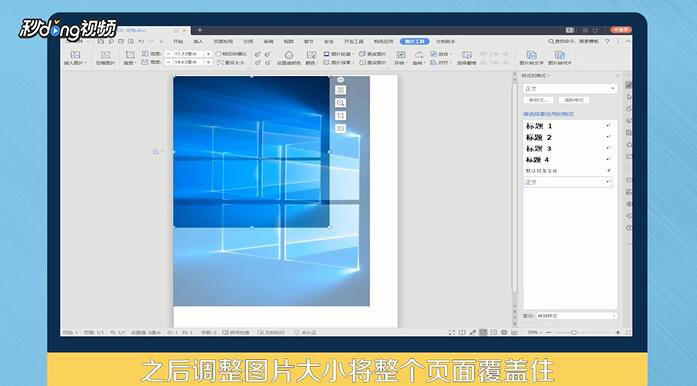Select the inserted Windows wallpaper image
Viewport: 697px width, 386px height.
pos(252,152)
